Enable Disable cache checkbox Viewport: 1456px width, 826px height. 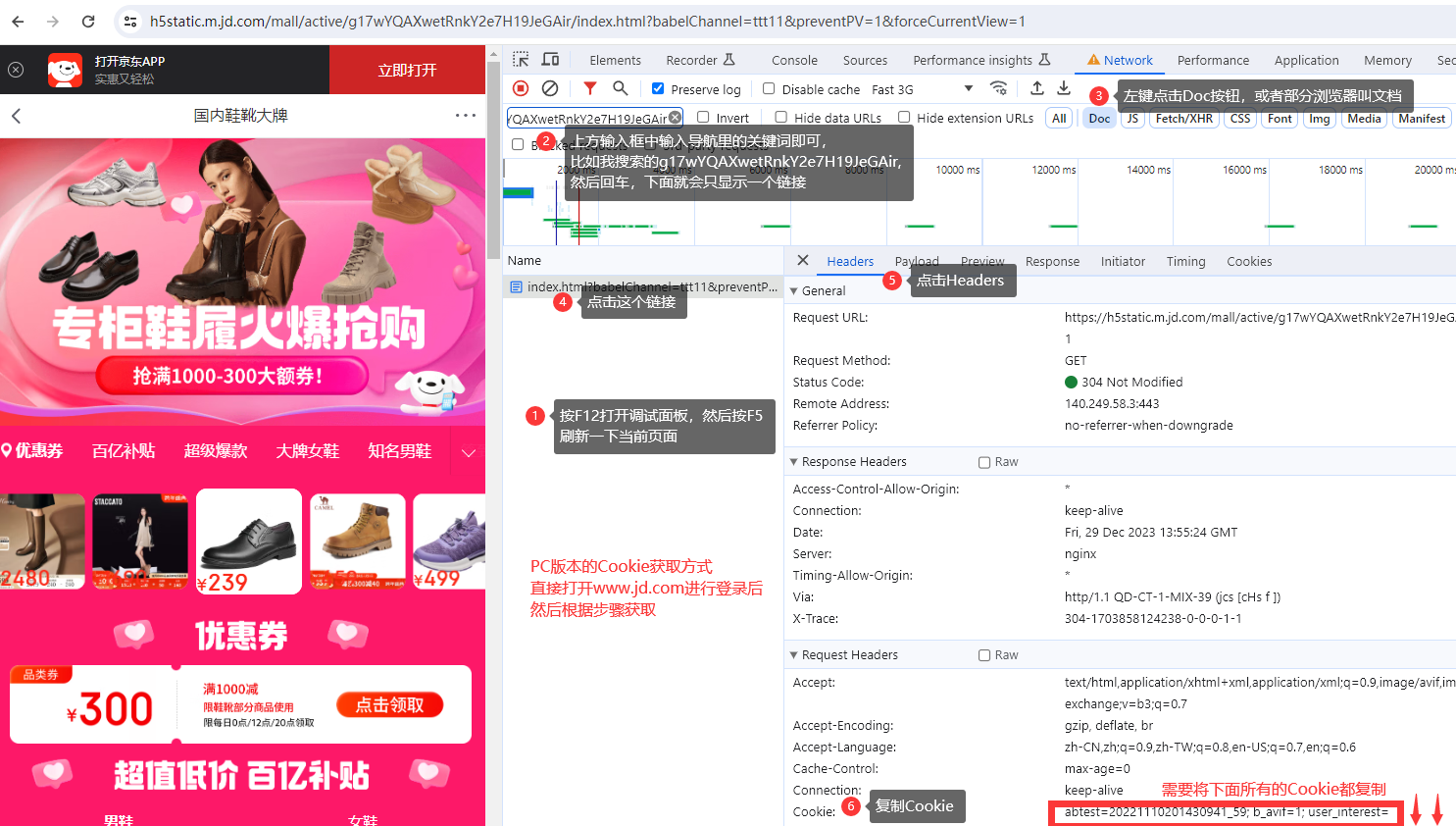[x=769, y=88]
